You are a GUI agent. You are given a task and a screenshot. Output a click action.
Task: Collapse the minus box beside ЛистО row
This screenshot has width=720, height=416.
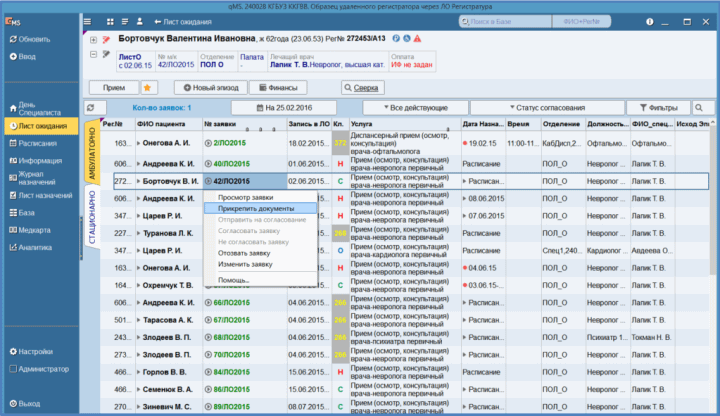tap(94, 56)
